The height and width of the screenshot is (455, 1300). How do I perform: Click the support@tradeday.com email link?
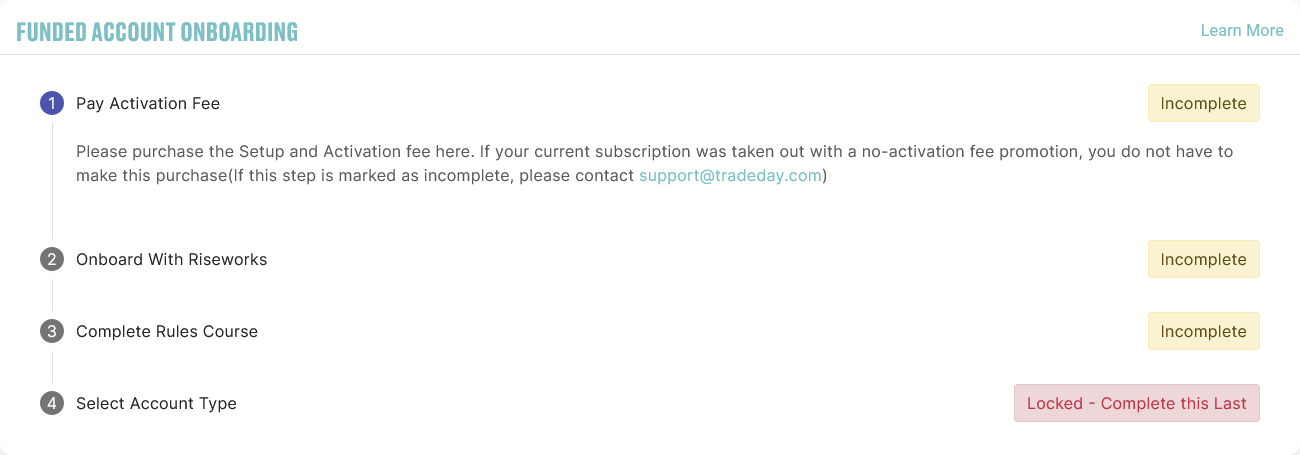[x=730, y=175]
